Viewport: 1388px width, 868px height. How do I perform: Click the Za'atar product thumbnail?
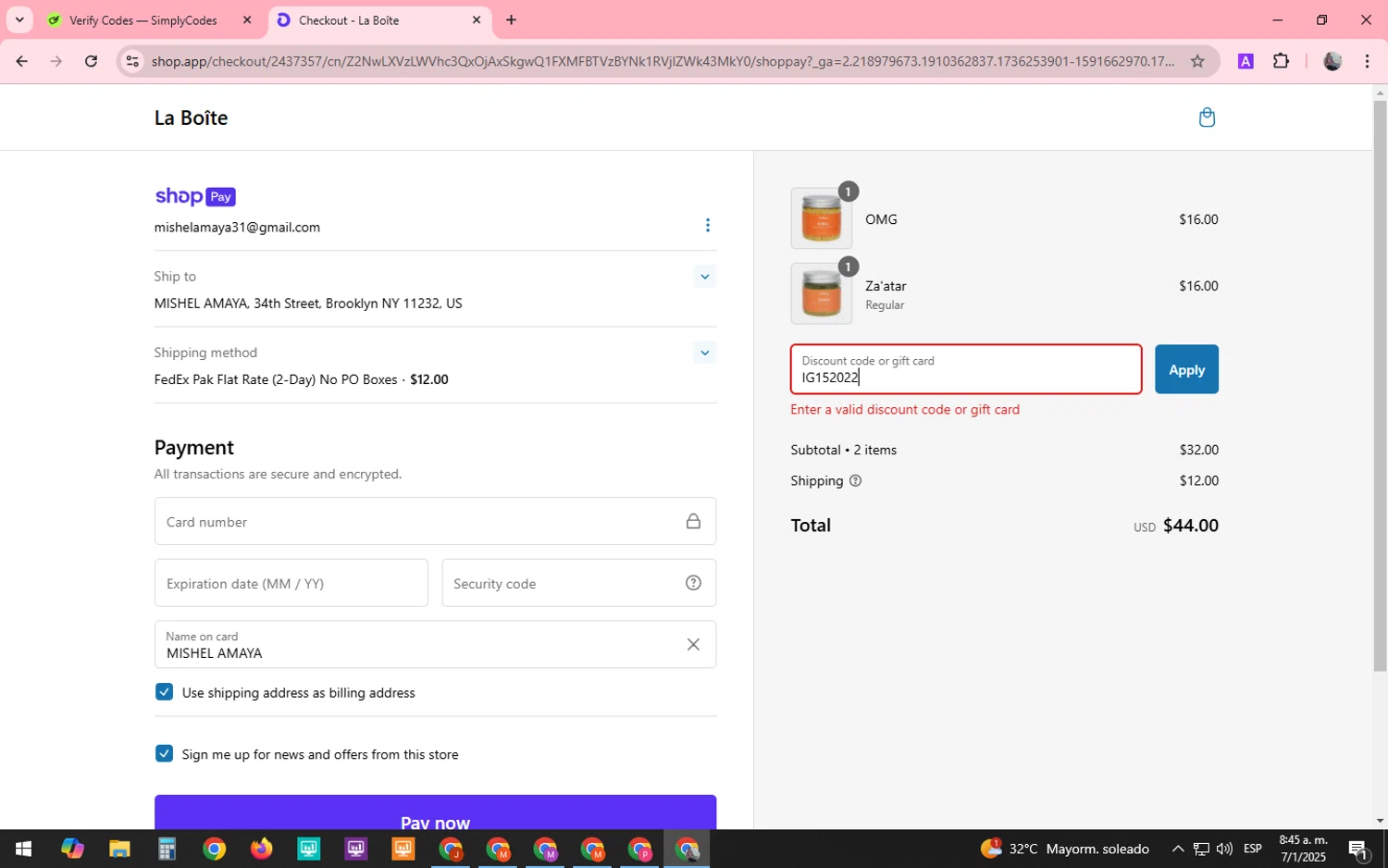(x=822, y=293)
